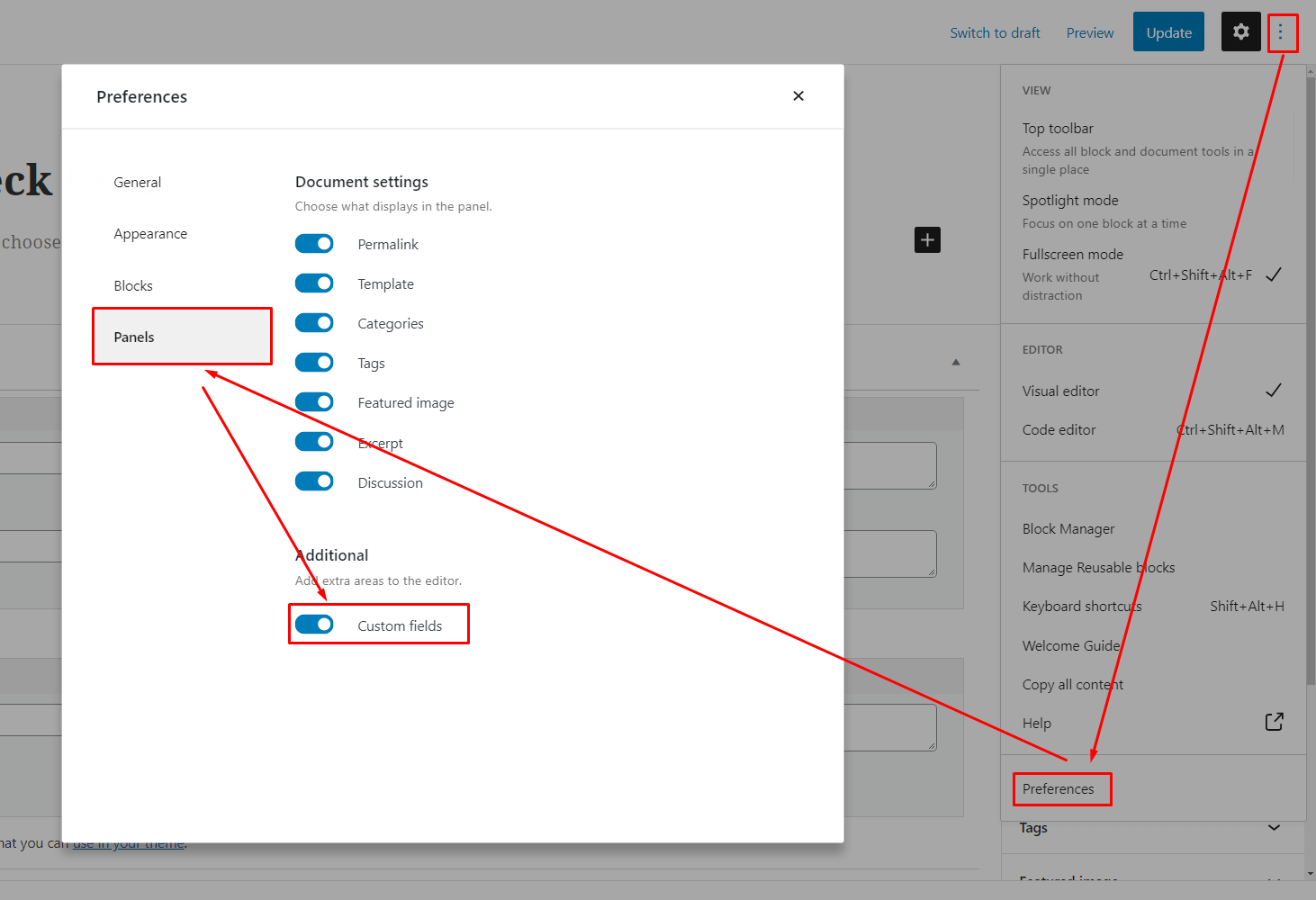The height and width of the screenshot is (900, 1316).
Task: Choose Code editor in the Editor menu
Action: coord(1059,430)
